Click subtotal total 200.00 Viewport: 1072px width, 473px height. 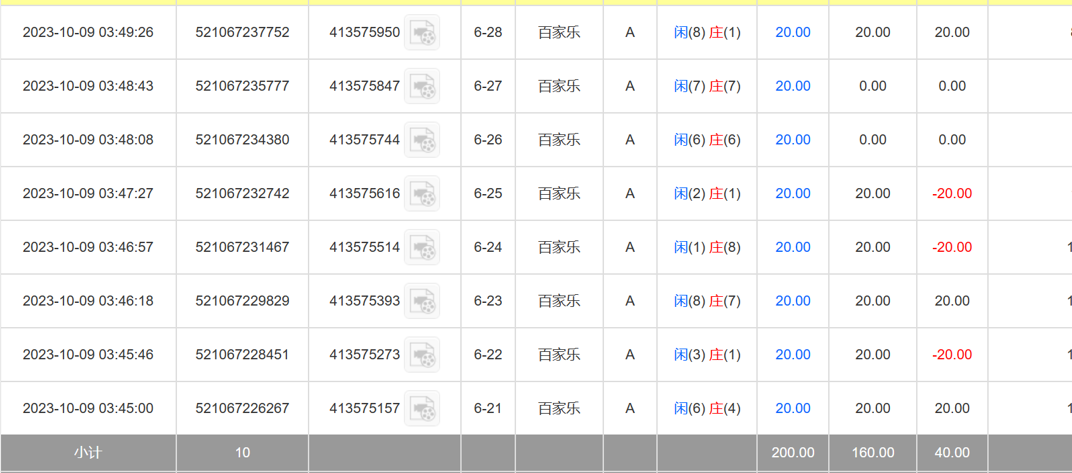coord(793,452)
